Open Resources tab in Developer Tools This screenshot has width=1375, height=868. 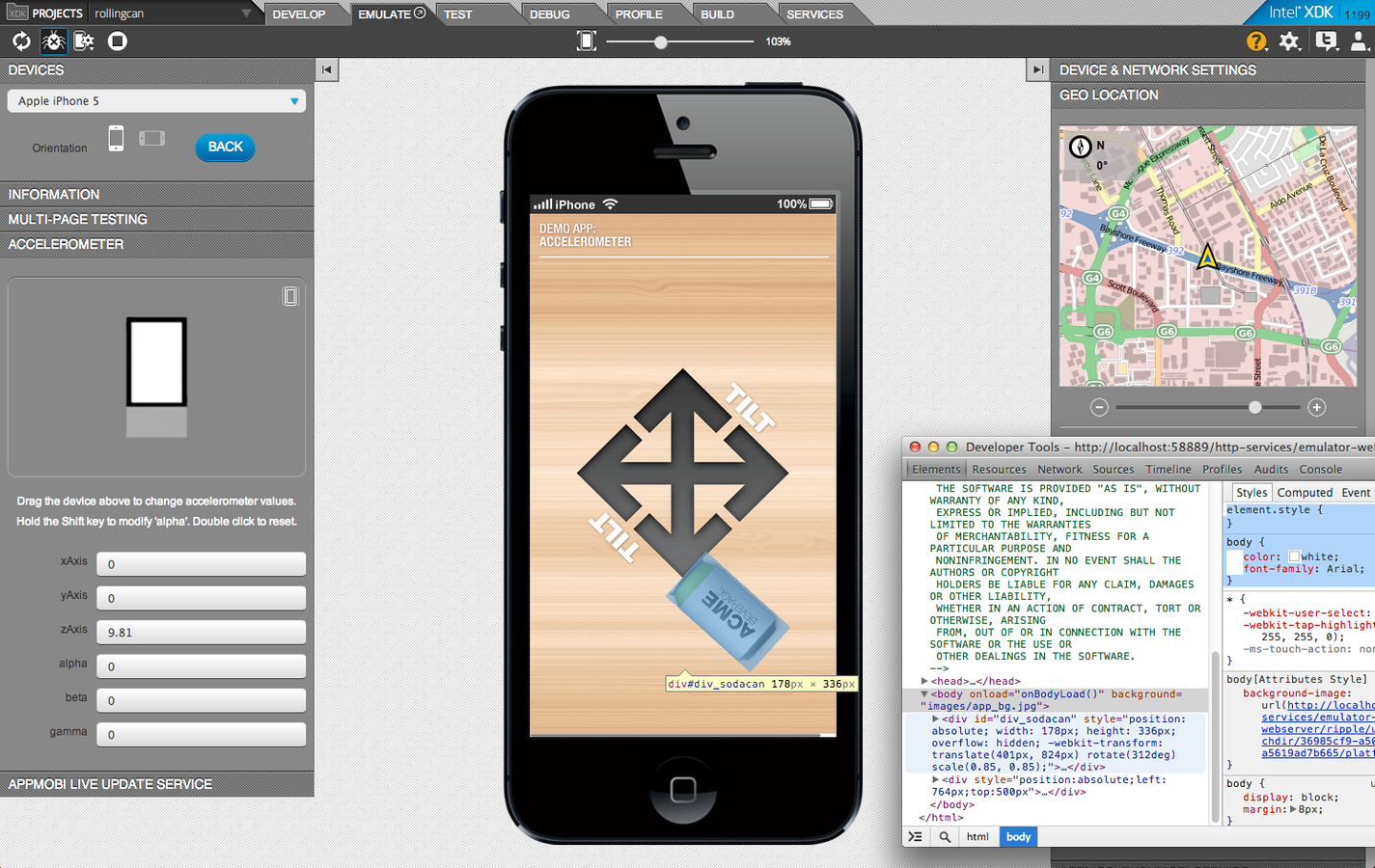(x=999, y=470)
